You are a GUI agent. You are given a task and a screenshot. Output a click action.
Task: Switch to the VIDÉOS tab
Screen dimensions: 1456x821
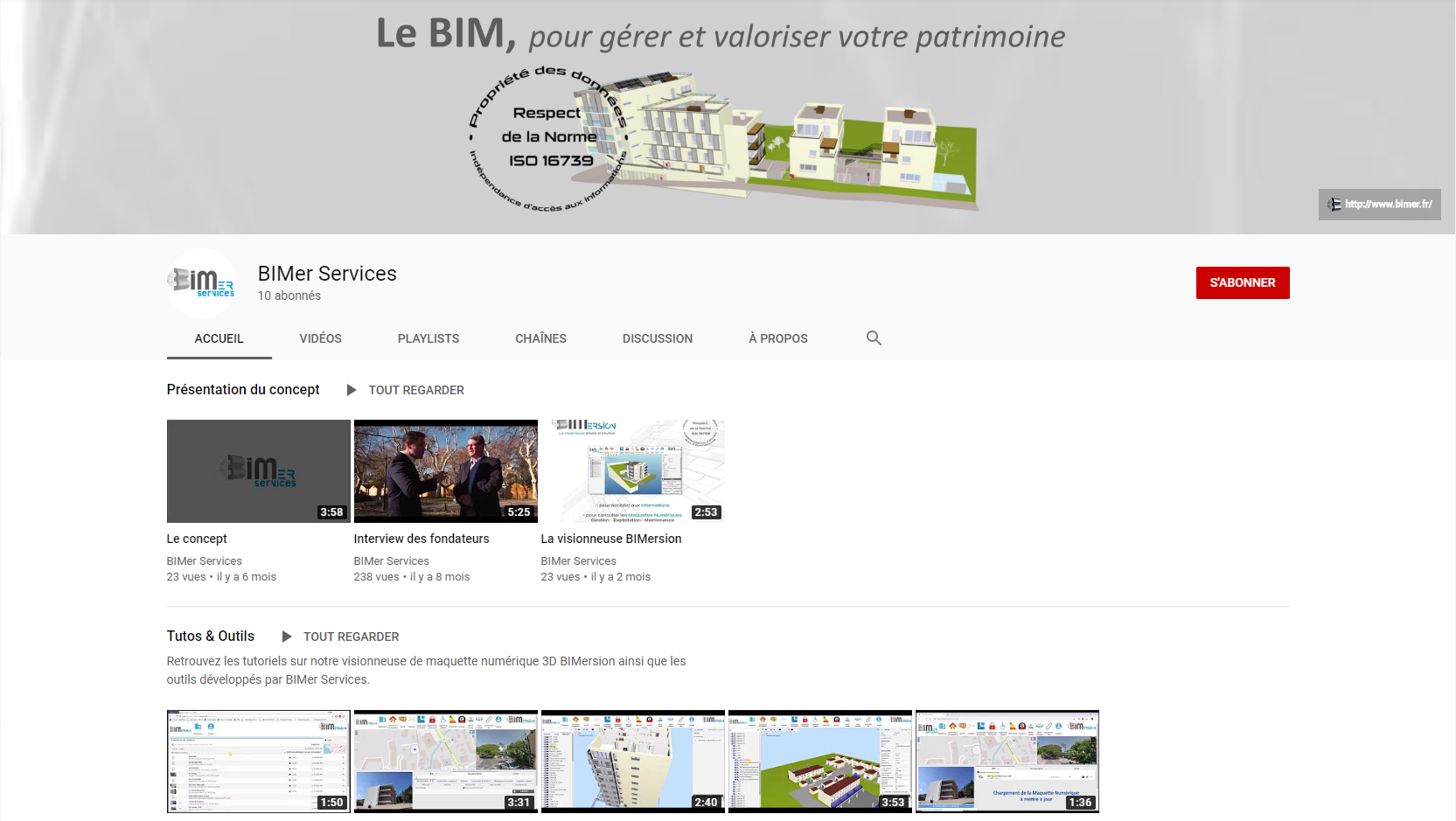321,338
